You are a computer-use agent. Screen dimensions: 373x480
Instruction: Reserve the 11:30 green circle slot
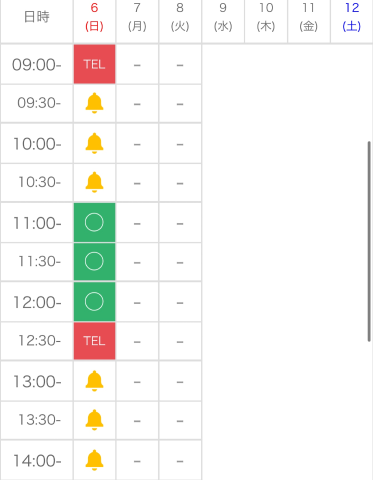(94, 262)
